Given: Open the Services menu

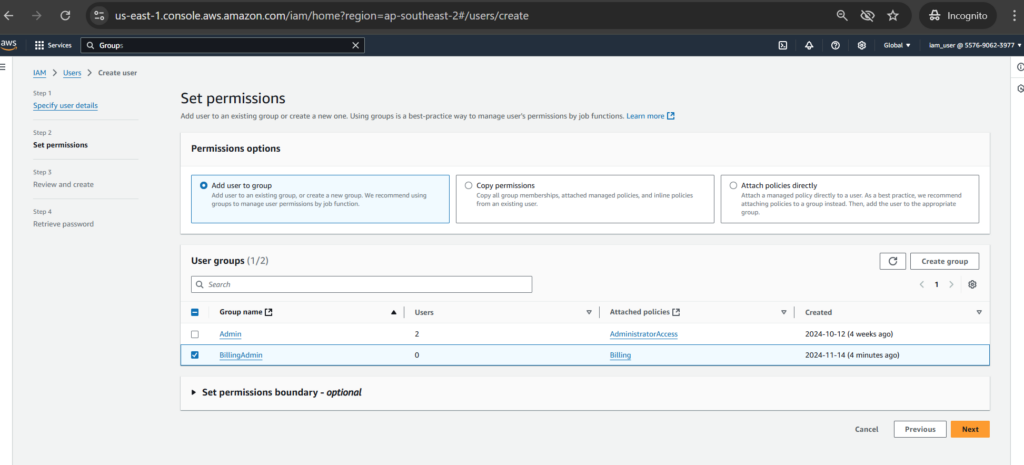Looking at the screenshot, I should point(52,45).
